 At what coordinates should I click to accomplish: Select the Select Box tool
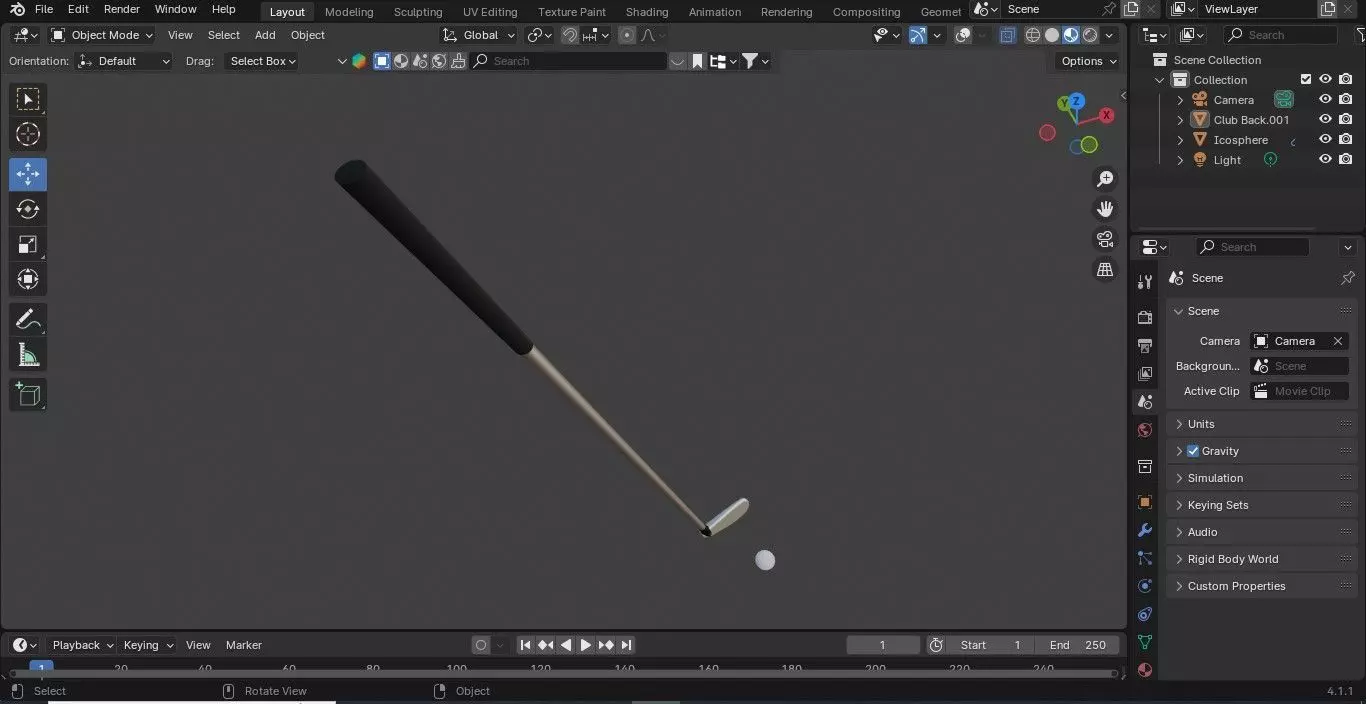click(28, 99)
